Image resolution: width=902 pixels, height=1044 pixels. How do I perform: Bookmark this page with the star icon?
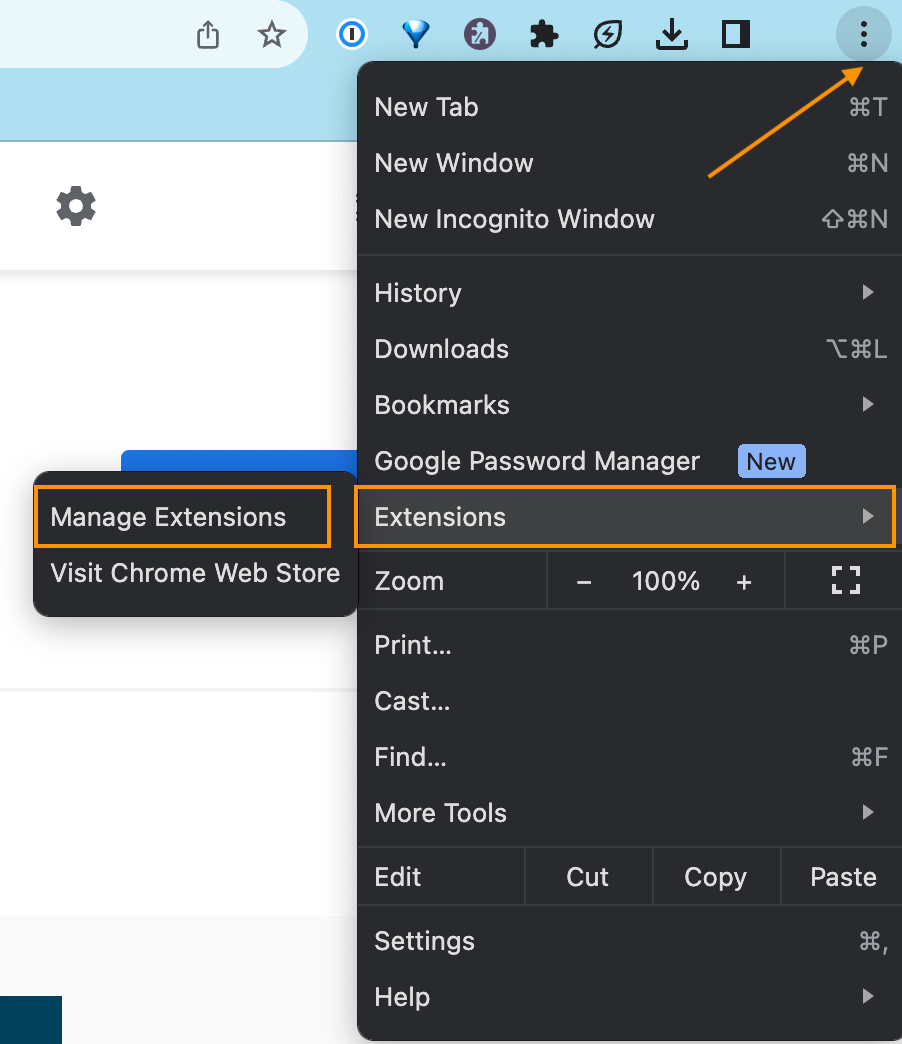pyautogui.click(x=272, y=35)
